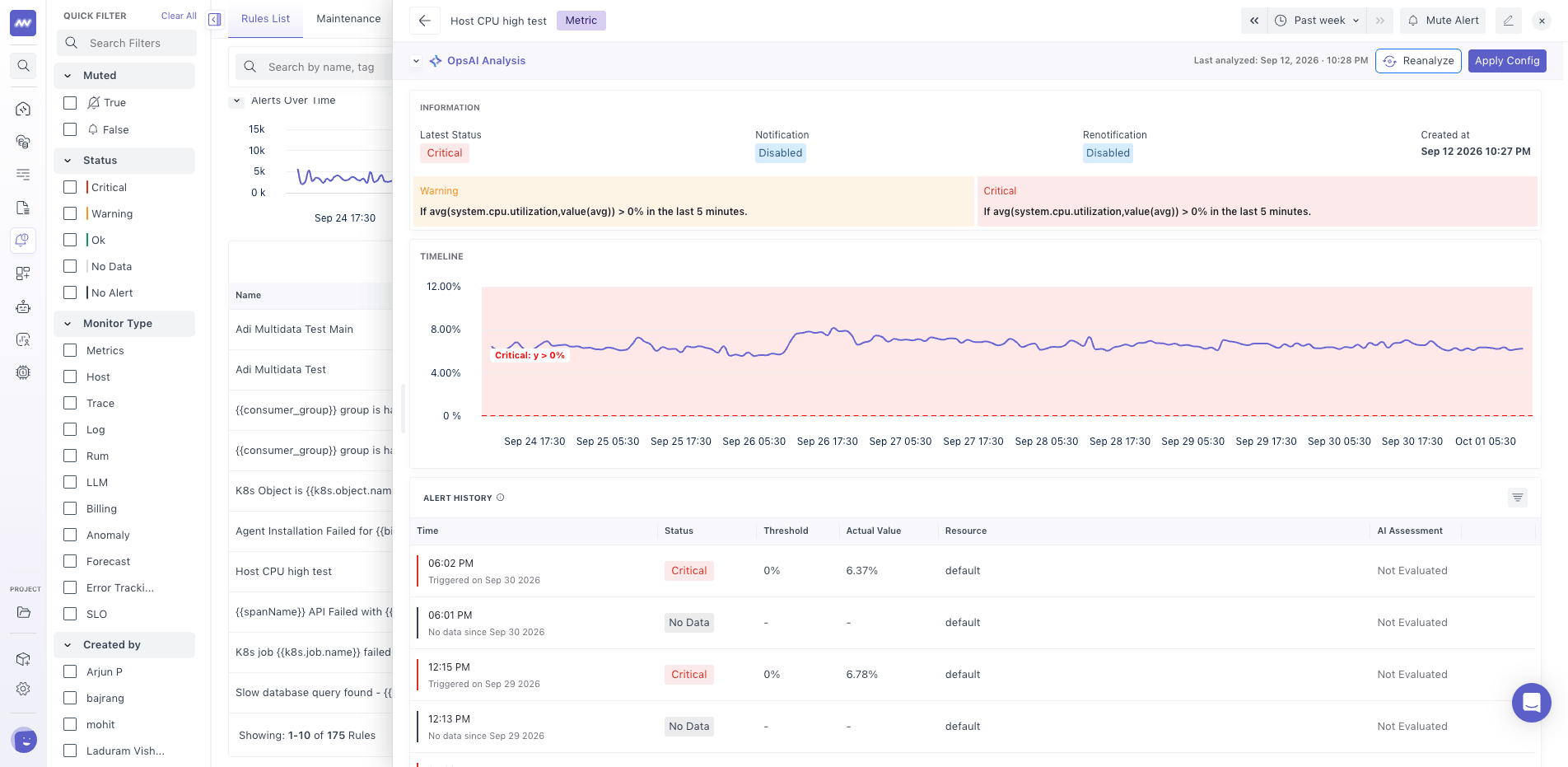Open the chat support bubble

(1532, 703)
